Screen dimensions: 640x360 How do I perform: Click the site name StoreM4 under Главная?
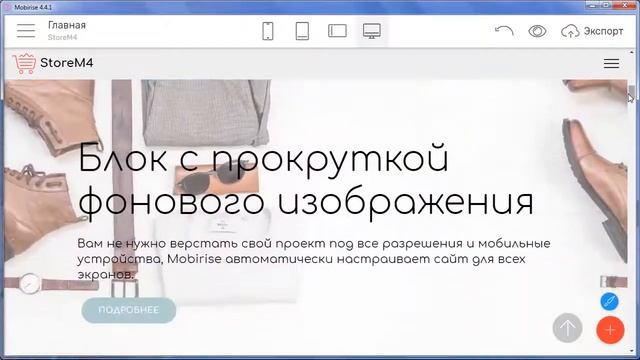(62, 37)
